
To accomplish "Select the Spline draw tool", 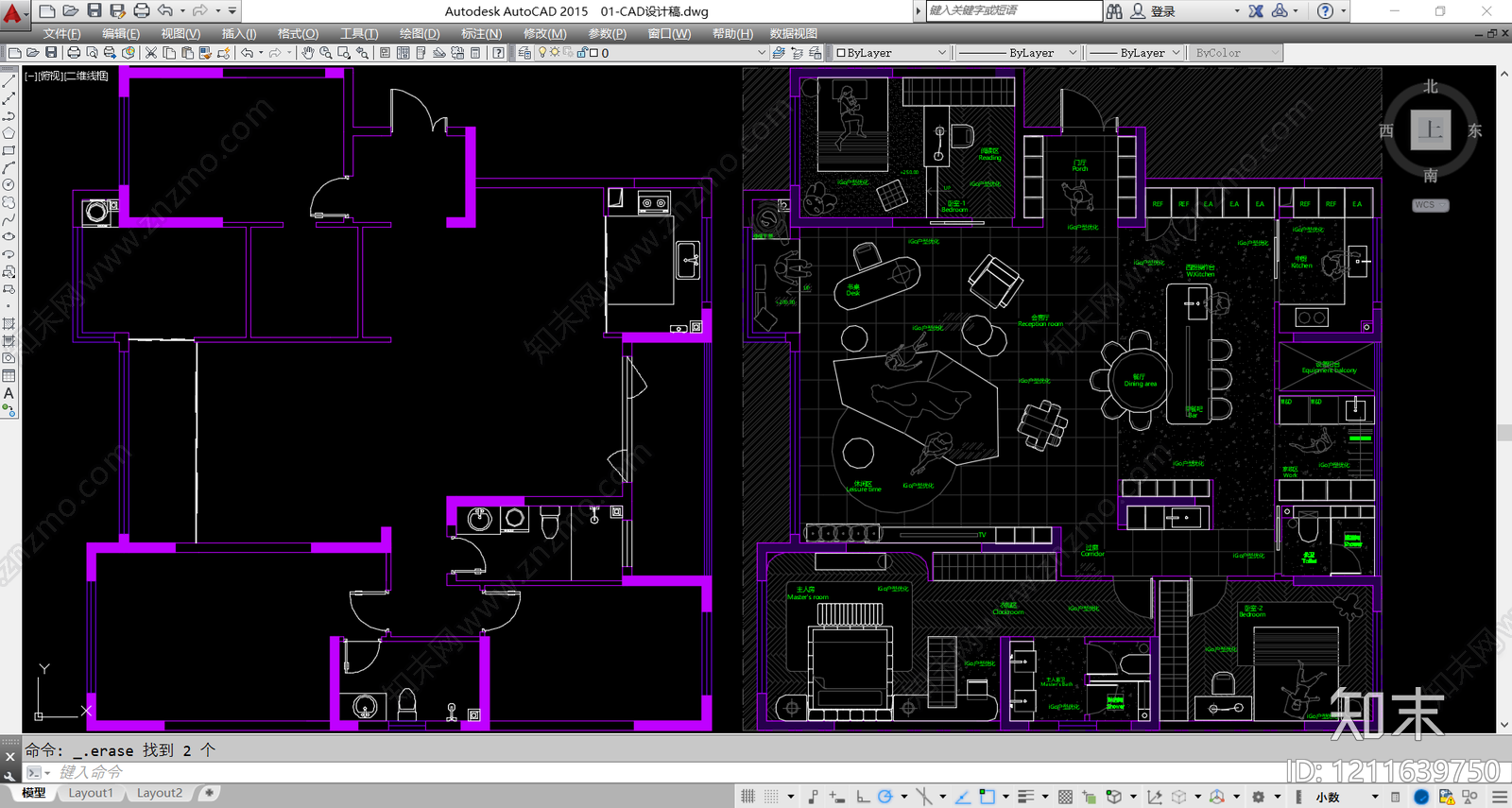I will click(x=9, y=220).
